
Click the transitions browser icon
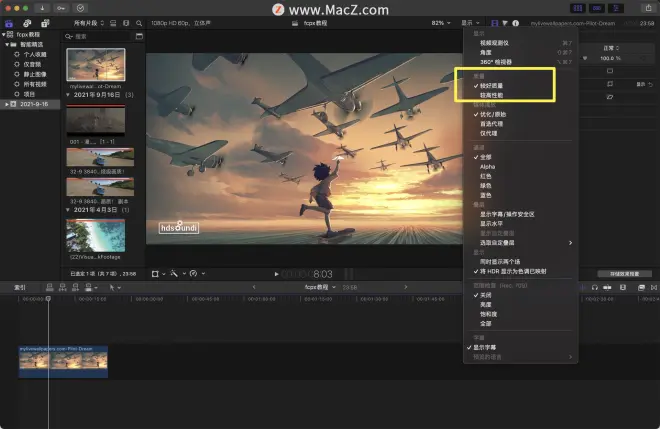(654, 288)
